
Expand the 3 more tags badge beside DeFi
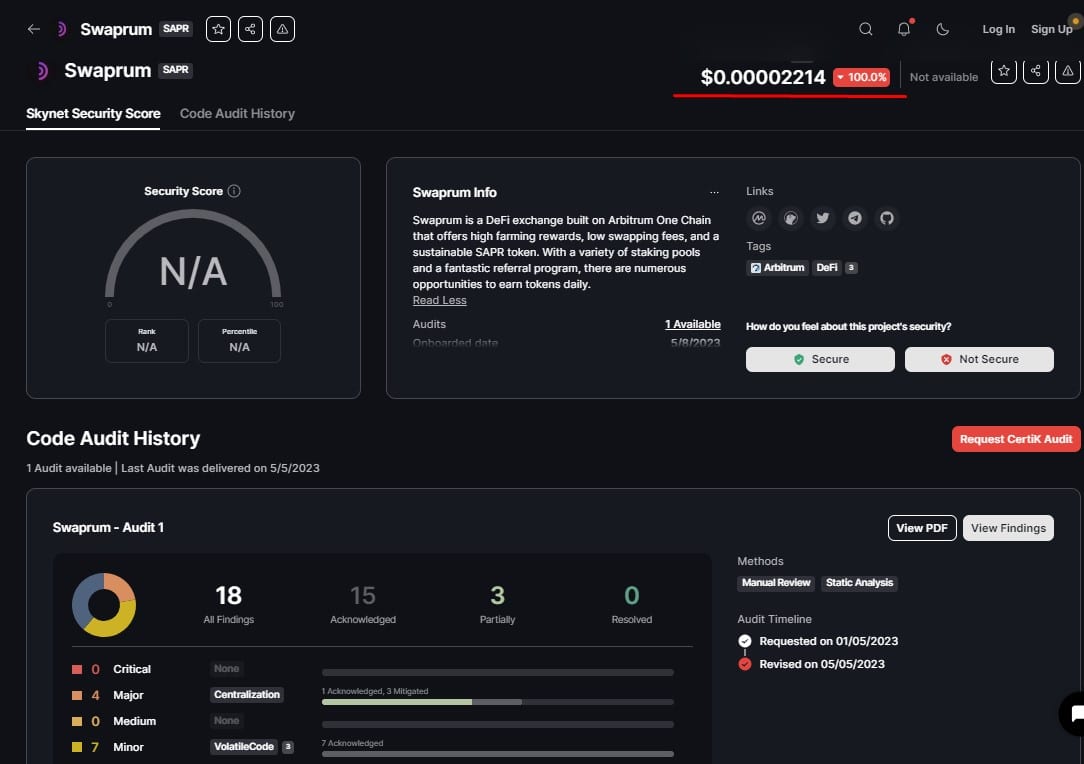pos(851,268)
